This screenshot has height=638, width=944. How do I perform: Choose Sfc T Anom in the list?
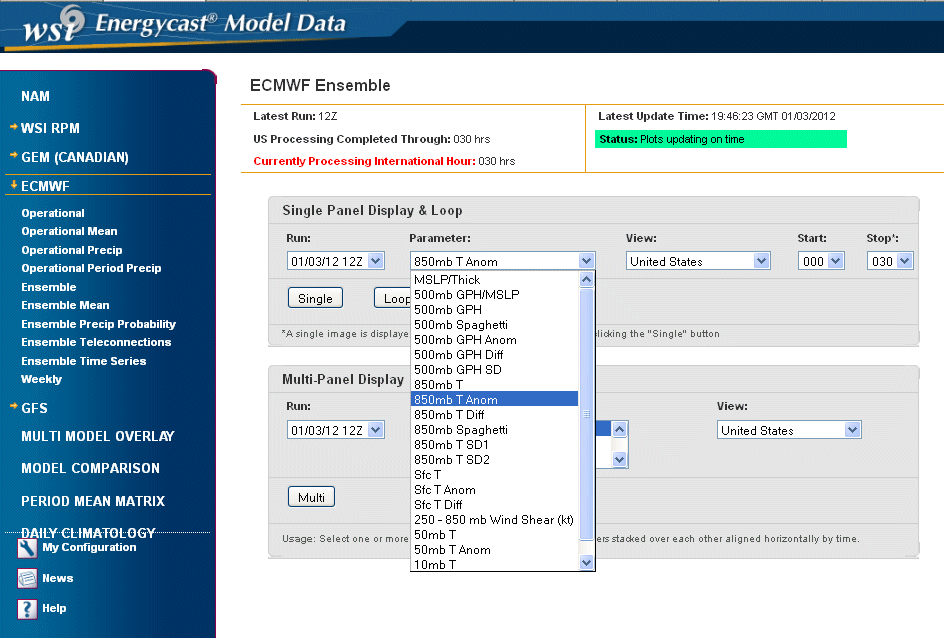tap(445, 490)
